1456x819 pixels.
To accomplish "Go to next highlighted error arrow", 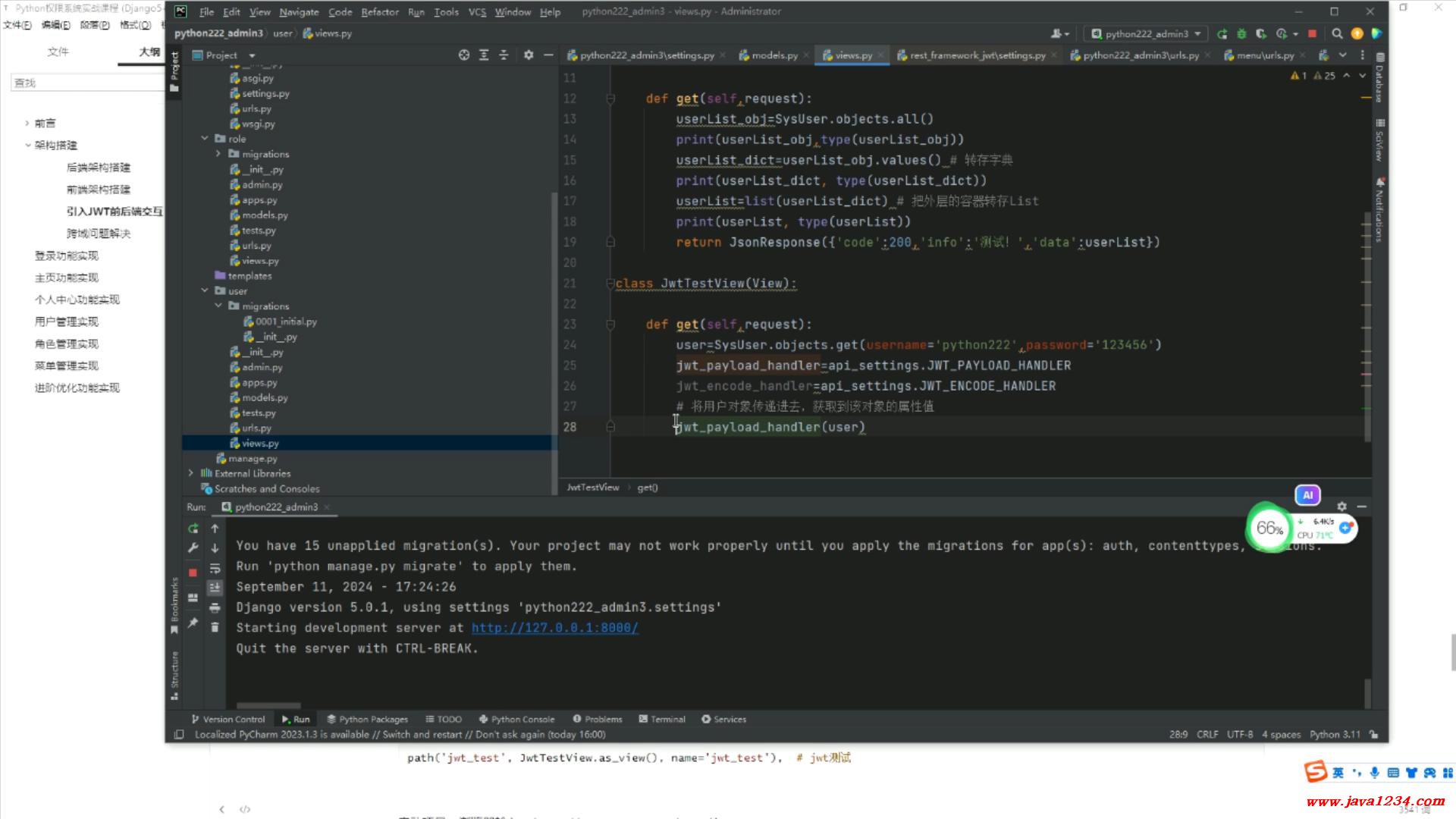I will point(1362,75).
